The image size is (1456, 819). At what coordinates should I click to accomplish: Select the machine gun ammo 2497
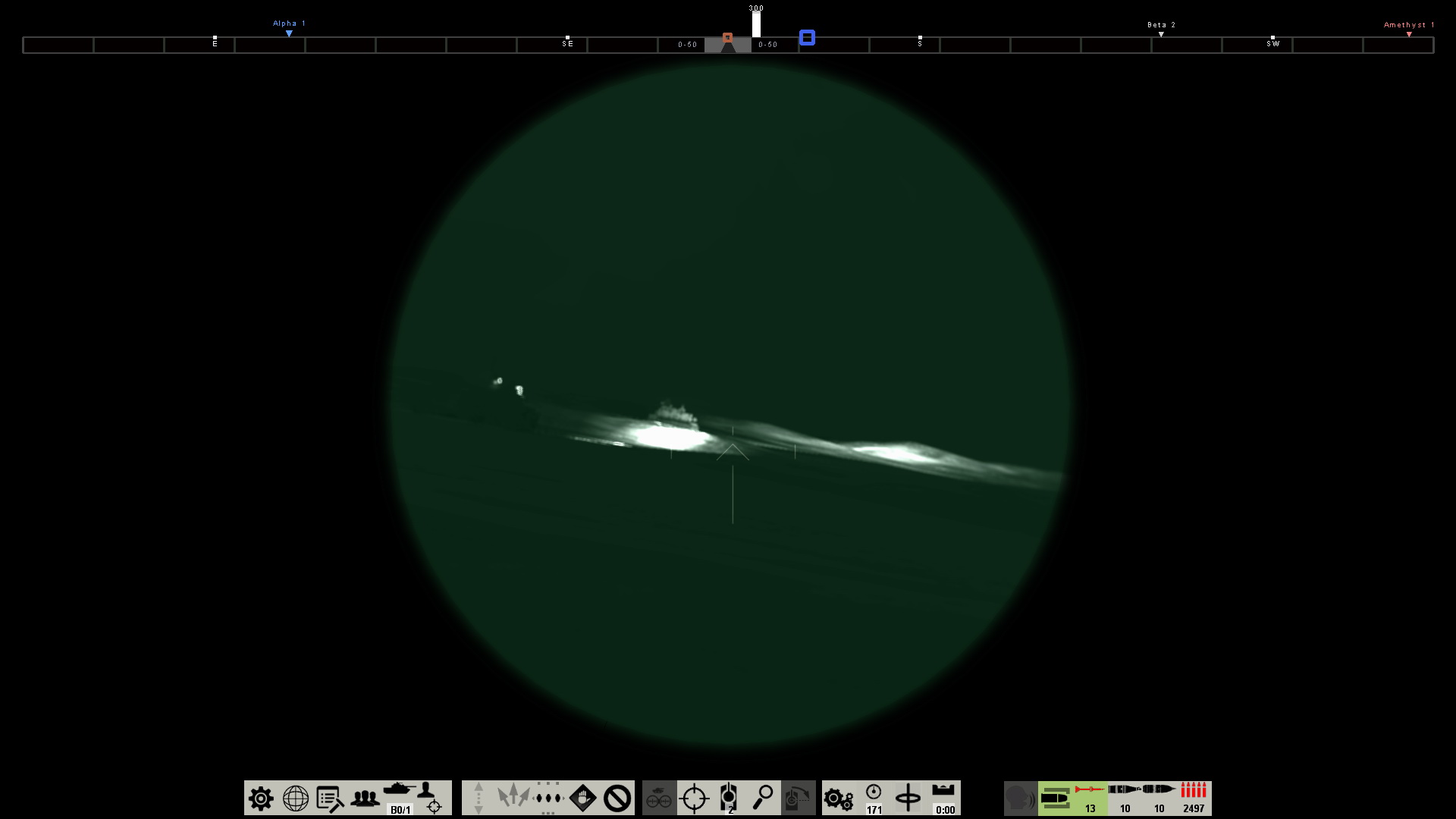1194,798
